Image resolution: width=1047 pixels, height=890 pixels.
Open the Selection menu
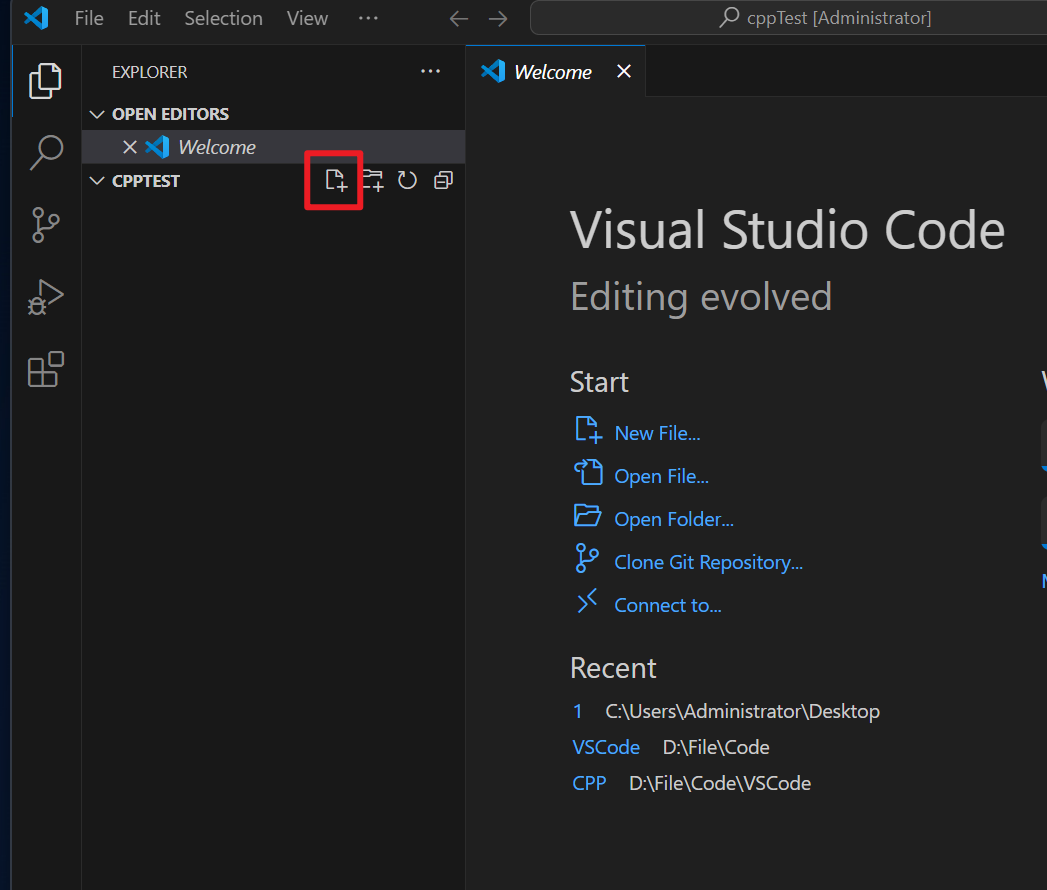pyautogui.click(x=223, y=18)
